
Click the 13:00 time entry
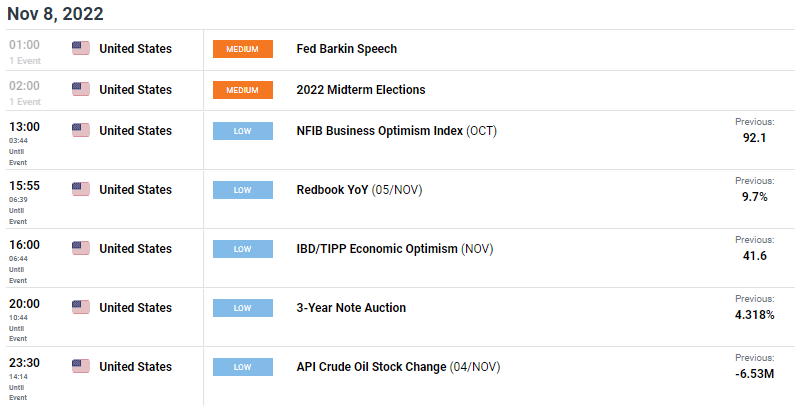24,127
